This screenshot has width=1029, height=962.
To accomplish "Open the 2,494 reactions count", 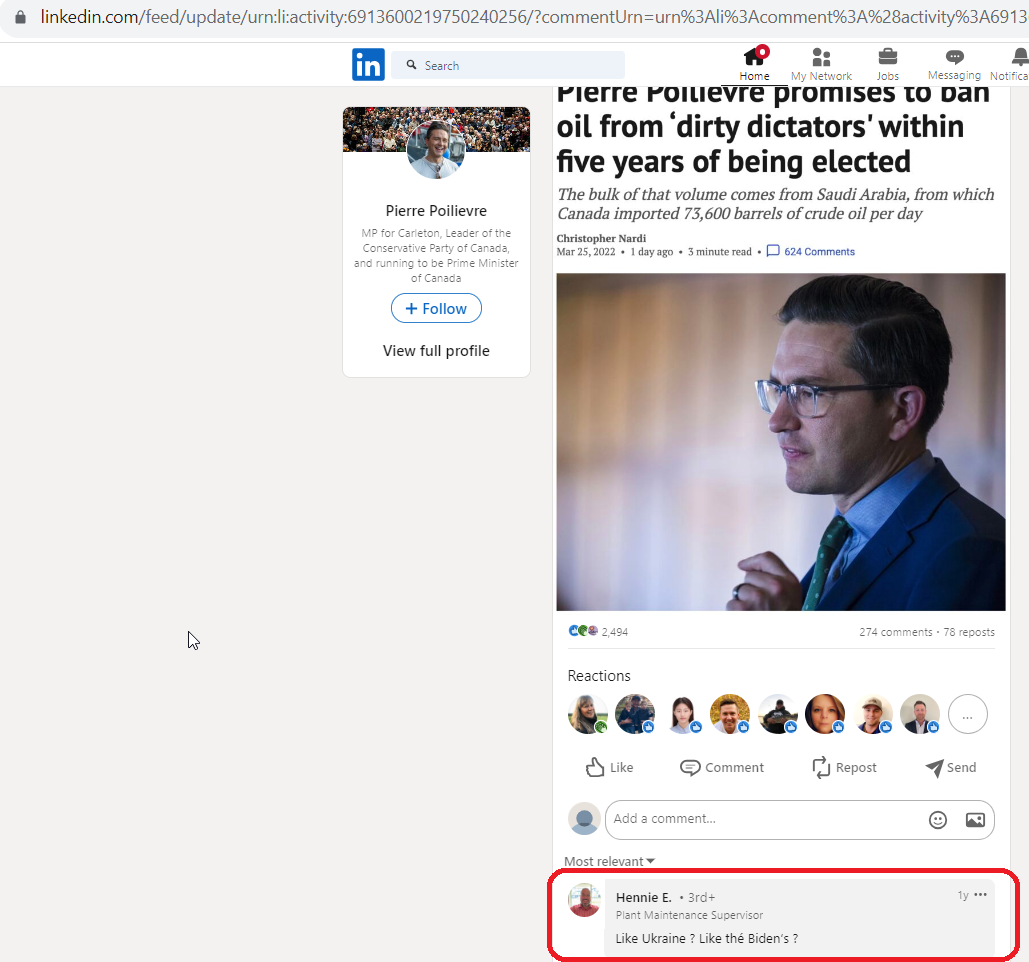I will coord(615,632).
